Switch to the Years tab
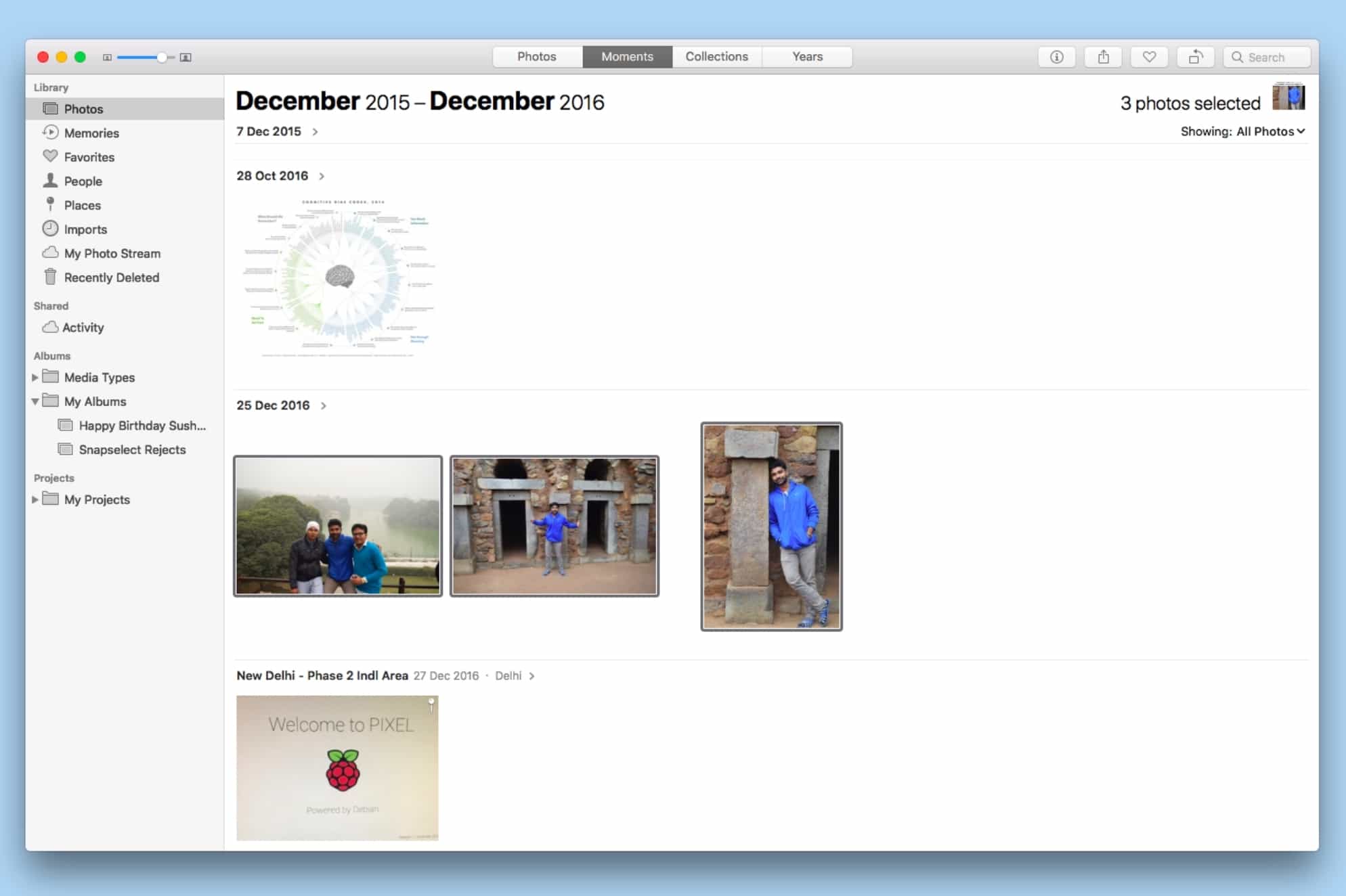The width and height of the screenshot is (1346, 896). (x=807, y=57)
